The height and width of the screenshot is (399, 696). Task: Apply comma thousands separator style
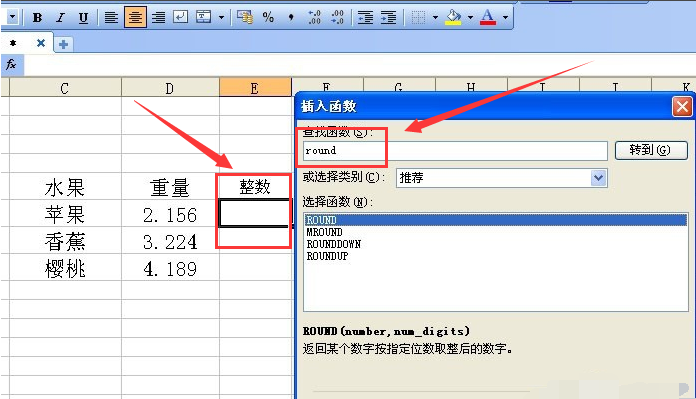tap(291, 18)
